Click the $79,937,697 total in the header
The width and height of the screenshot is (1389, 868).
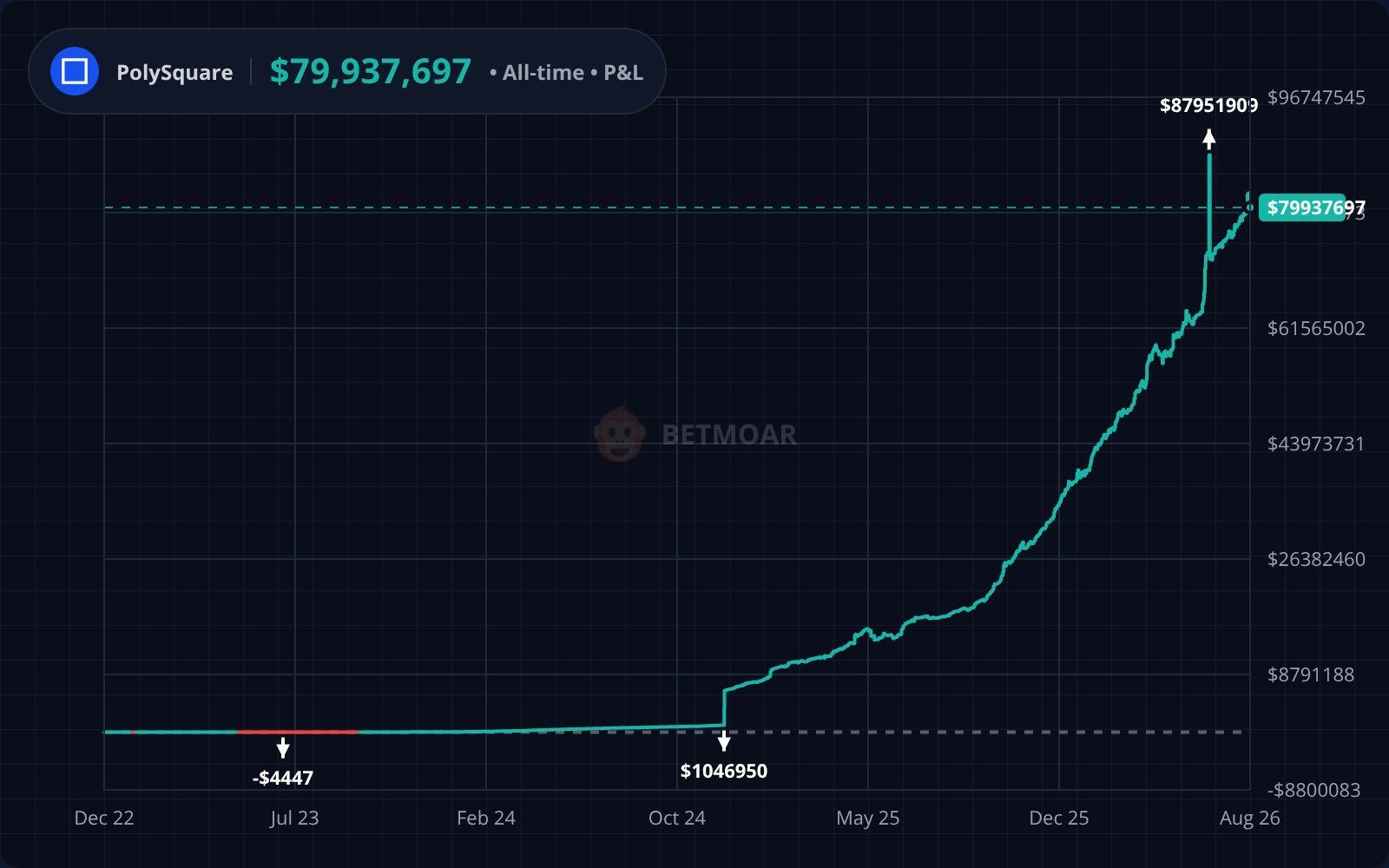pyautogui.click(x=371, y=71)
